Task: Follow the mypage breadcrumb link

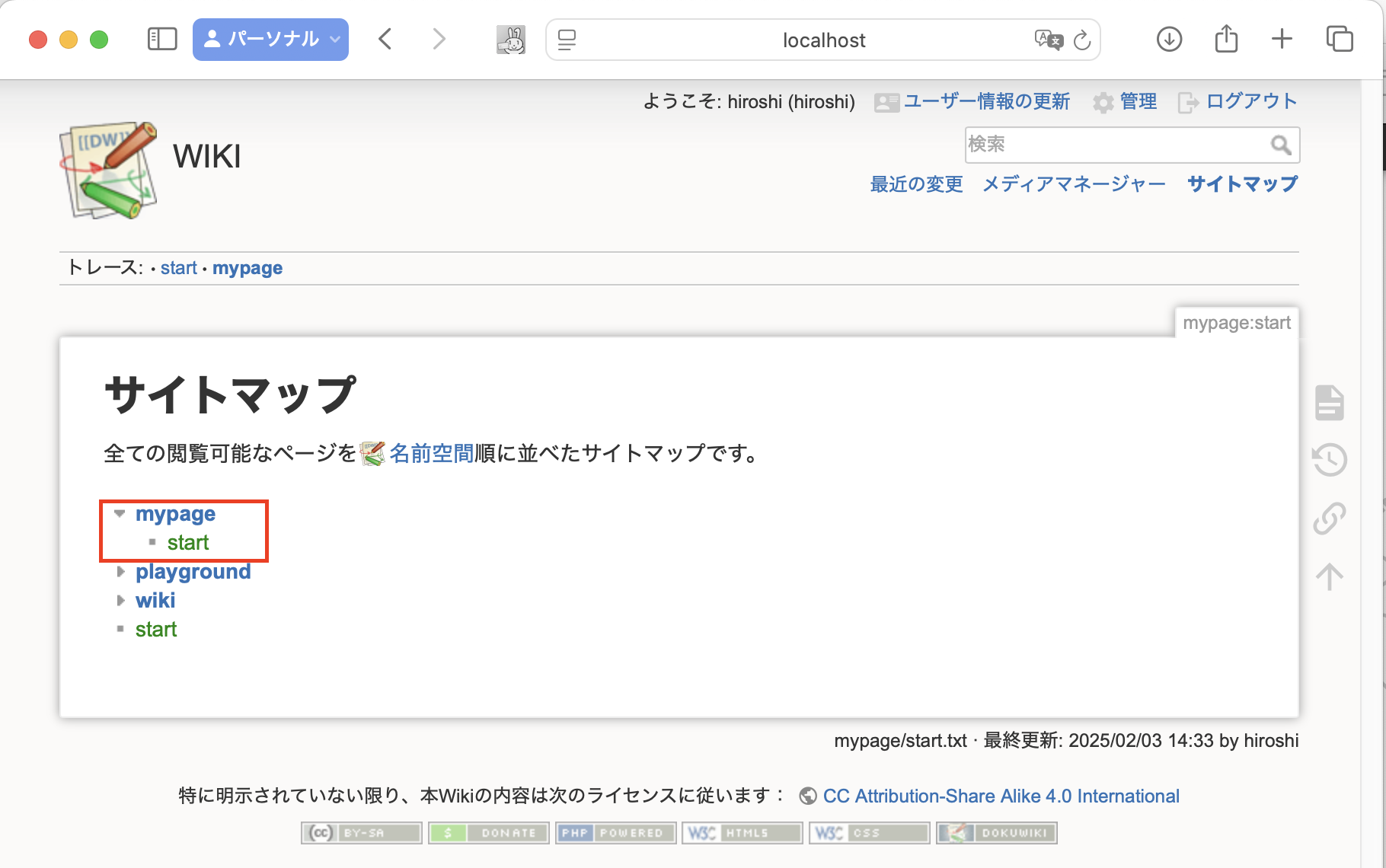Action: [x=247, y=267]
